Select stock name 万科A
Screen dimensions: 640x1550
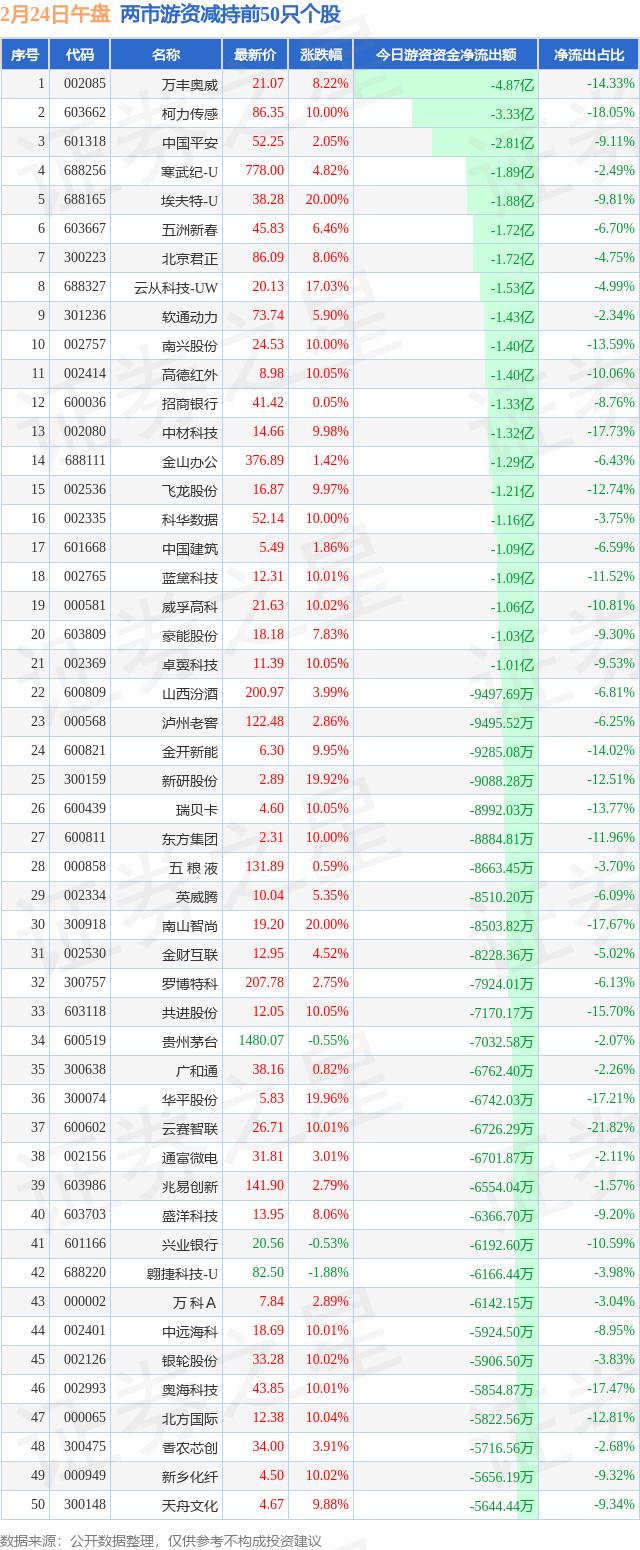pyautogui.click(x=195, y=1302)
